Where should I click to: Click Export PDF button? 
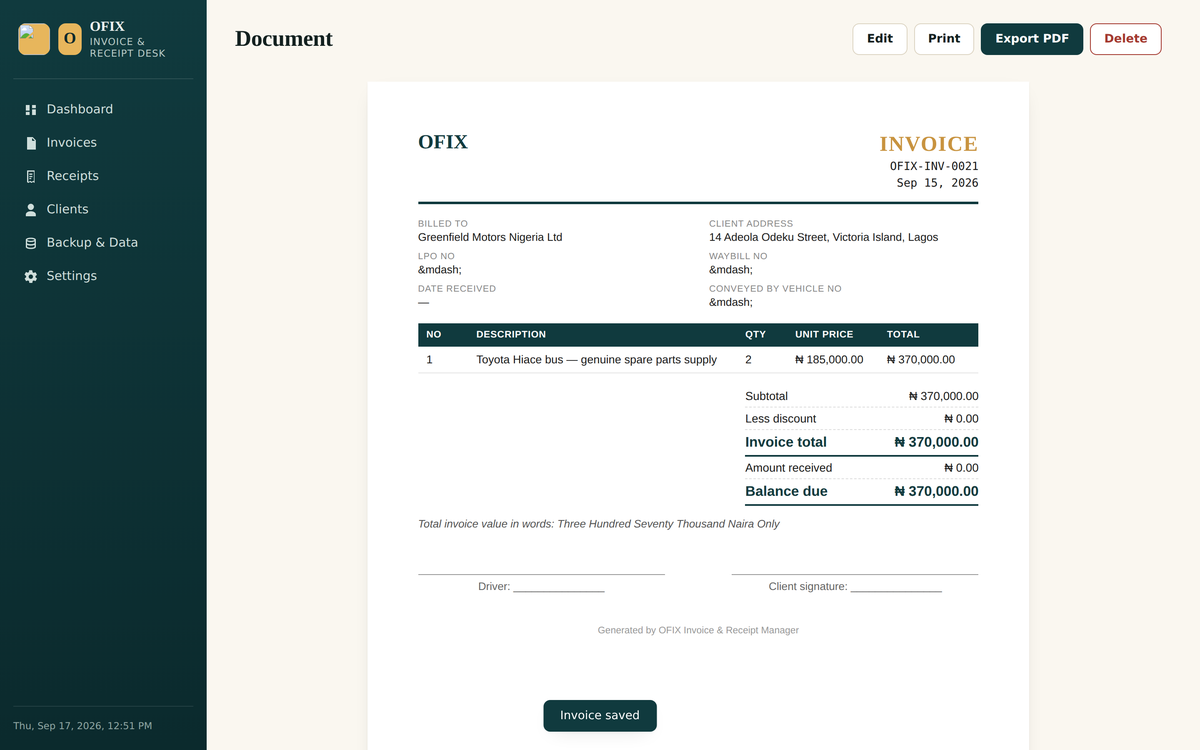1032,39
